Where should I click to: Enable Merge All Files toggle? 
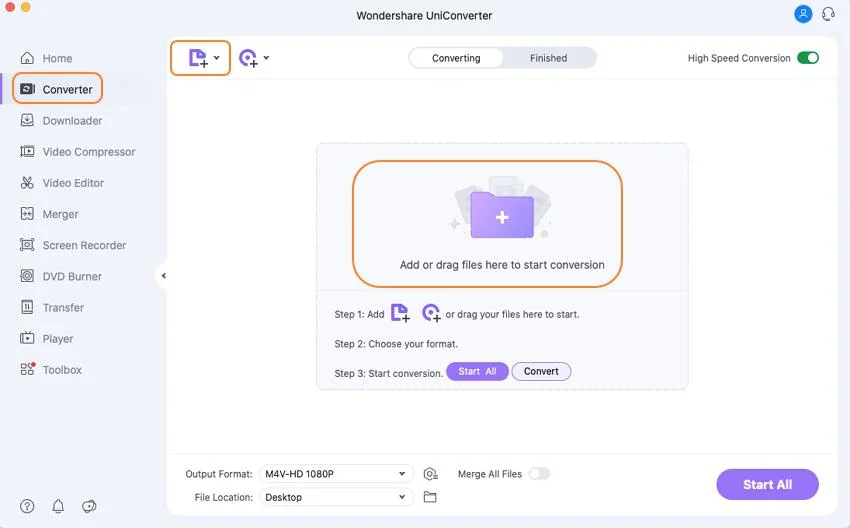pyautogui.click(x=539, y=474)
